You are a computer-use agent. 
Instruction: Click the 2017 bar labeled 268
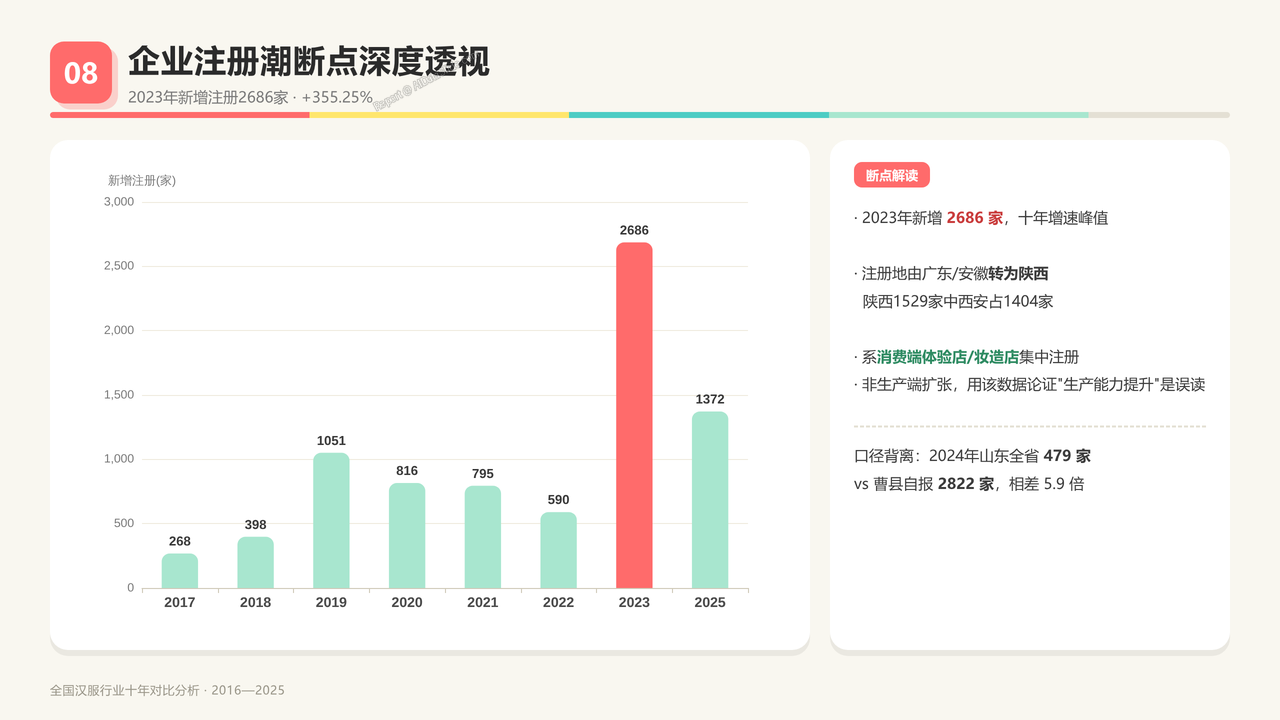click(180, 571)
